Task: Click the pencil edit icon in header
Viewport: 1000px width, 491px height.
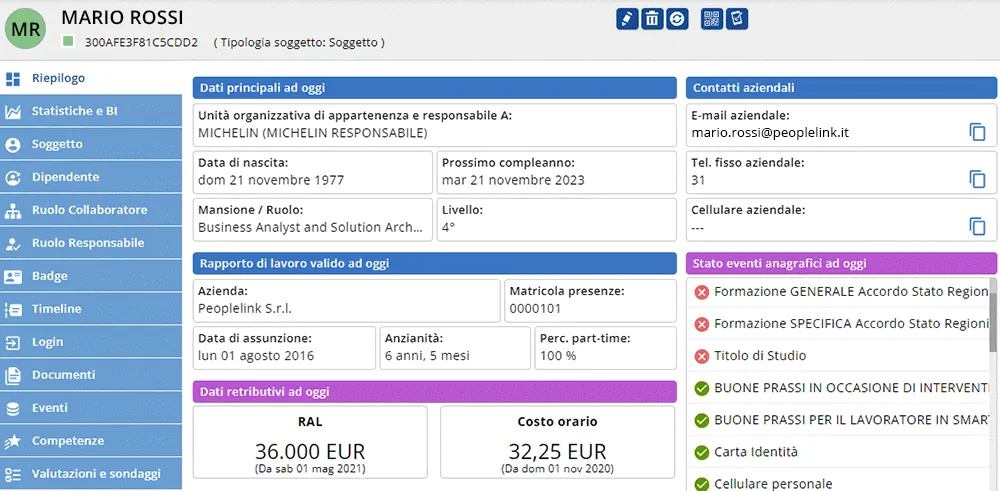Action: pos(628,18)
